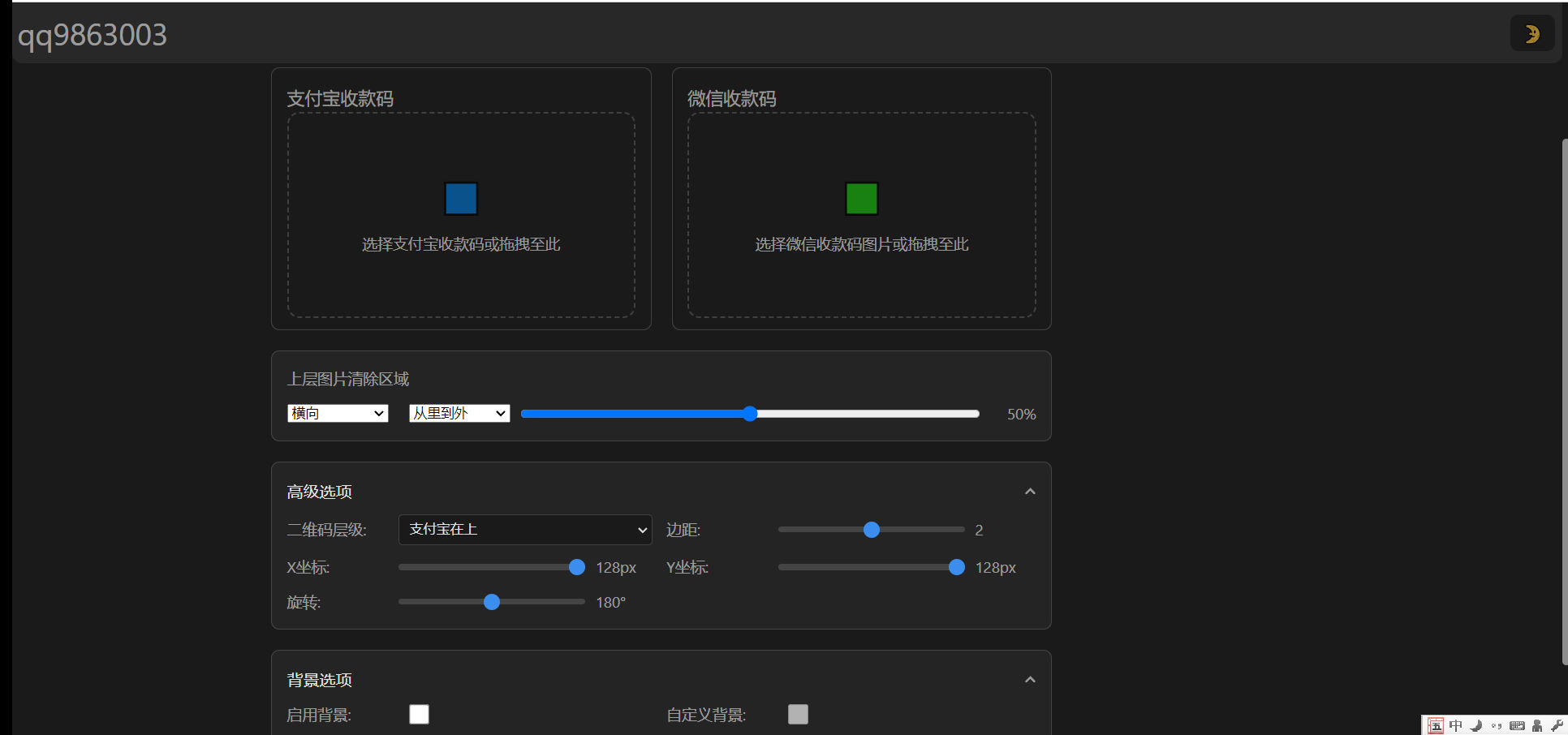Screen dimensions: 1568x735
Task: Switch the IME Chinese/English 中 mode icon
Action: coord(1456,726)
